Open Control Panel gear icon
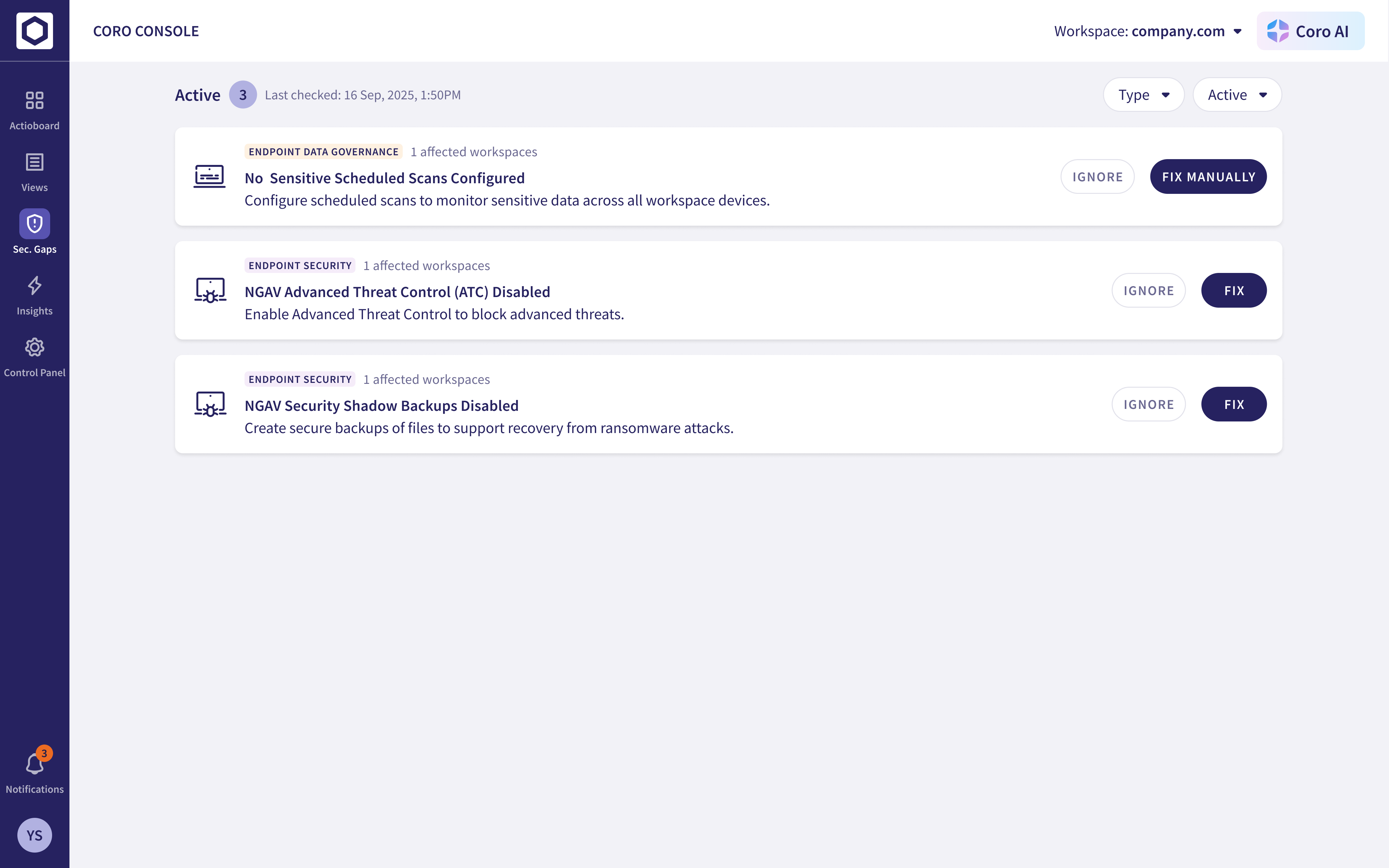1389x868 pixels. click(x=34, y=347)
